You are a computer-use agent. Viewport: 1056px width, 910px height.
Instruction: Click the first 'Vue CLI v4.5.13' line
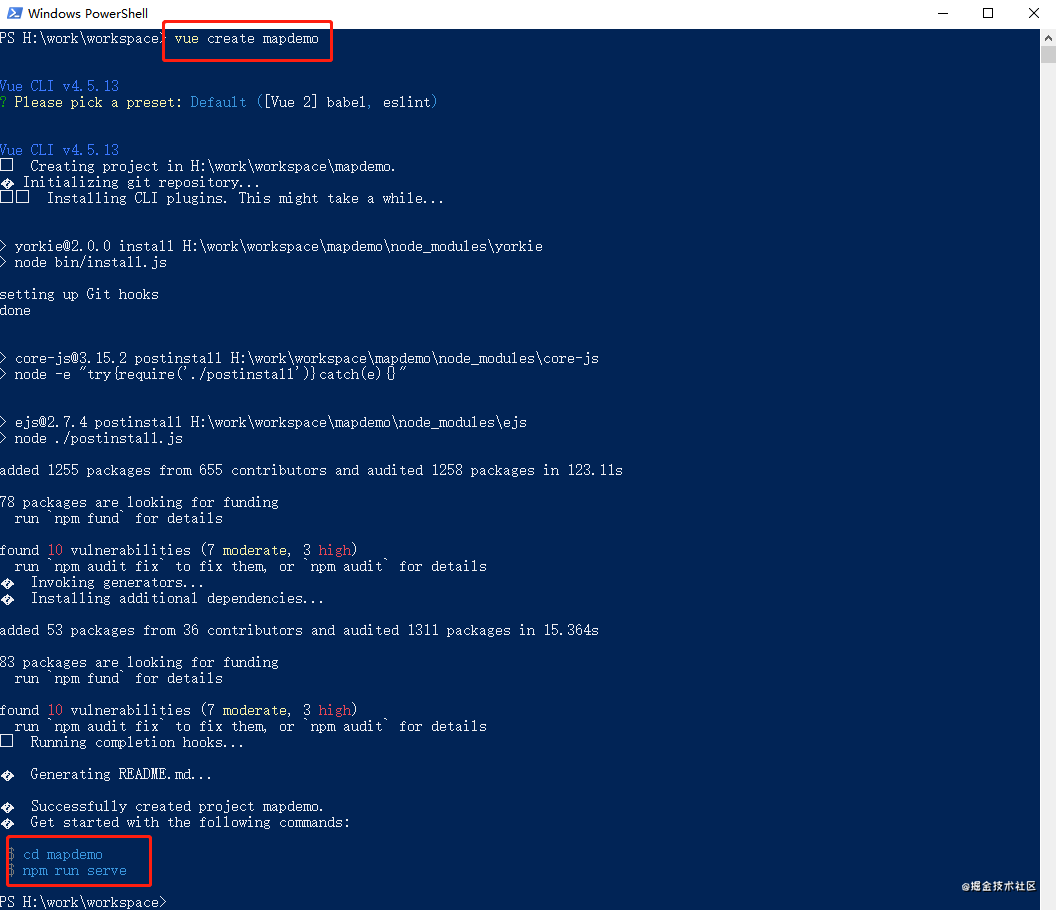pyautogui.click(x=59, y=86)
